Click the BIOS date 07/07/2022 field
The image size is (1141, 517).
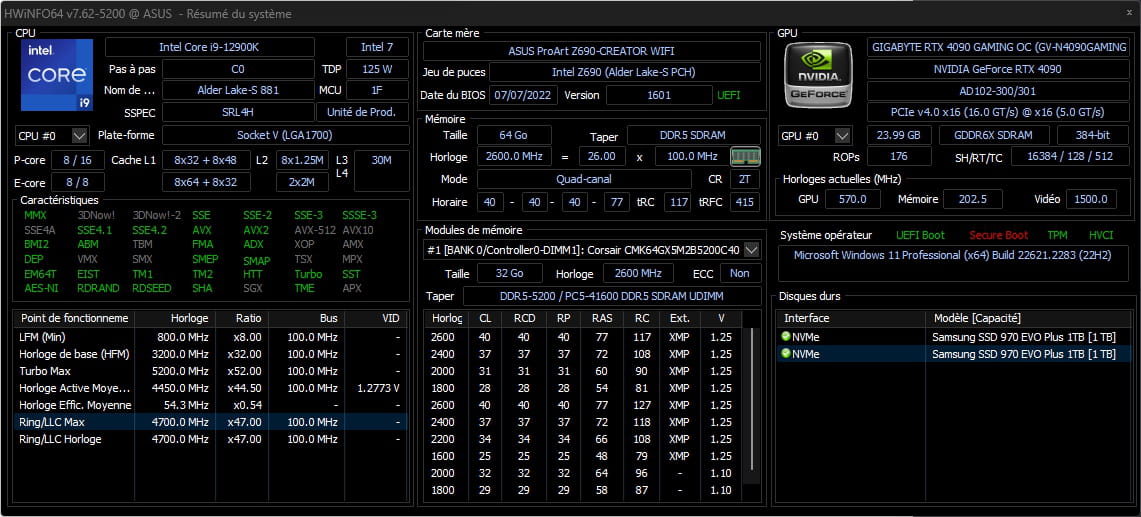524,95
